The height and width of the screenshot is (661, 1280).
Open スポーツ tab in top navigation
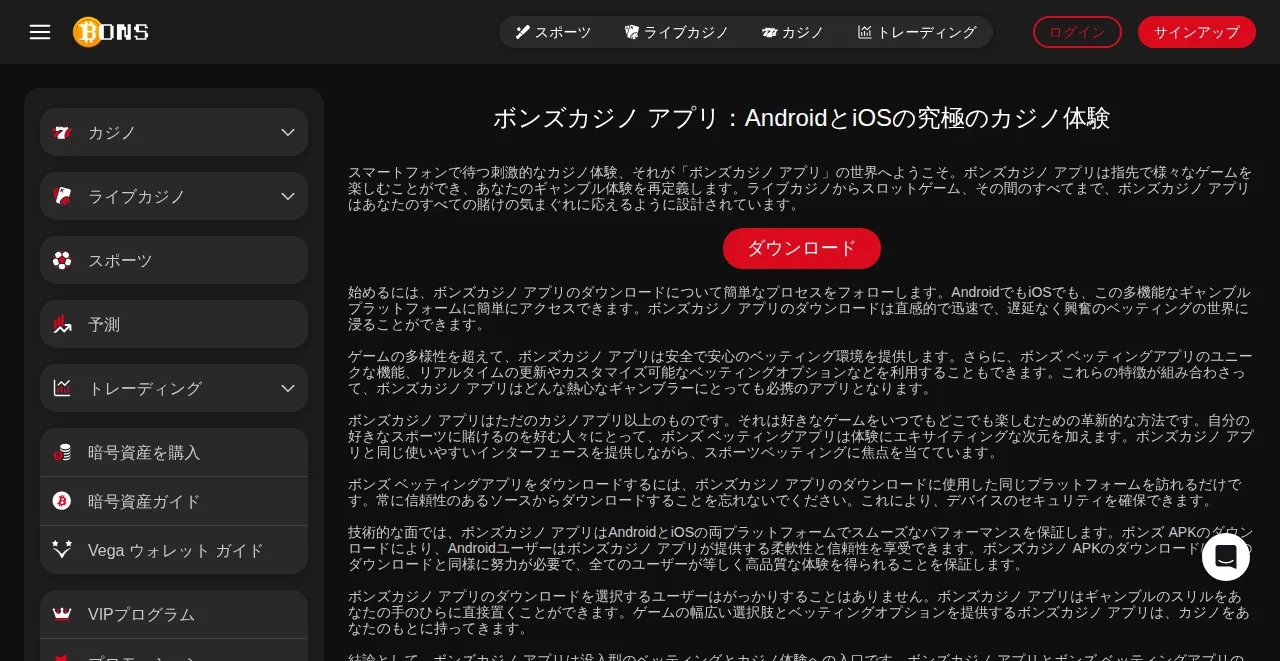553,32
